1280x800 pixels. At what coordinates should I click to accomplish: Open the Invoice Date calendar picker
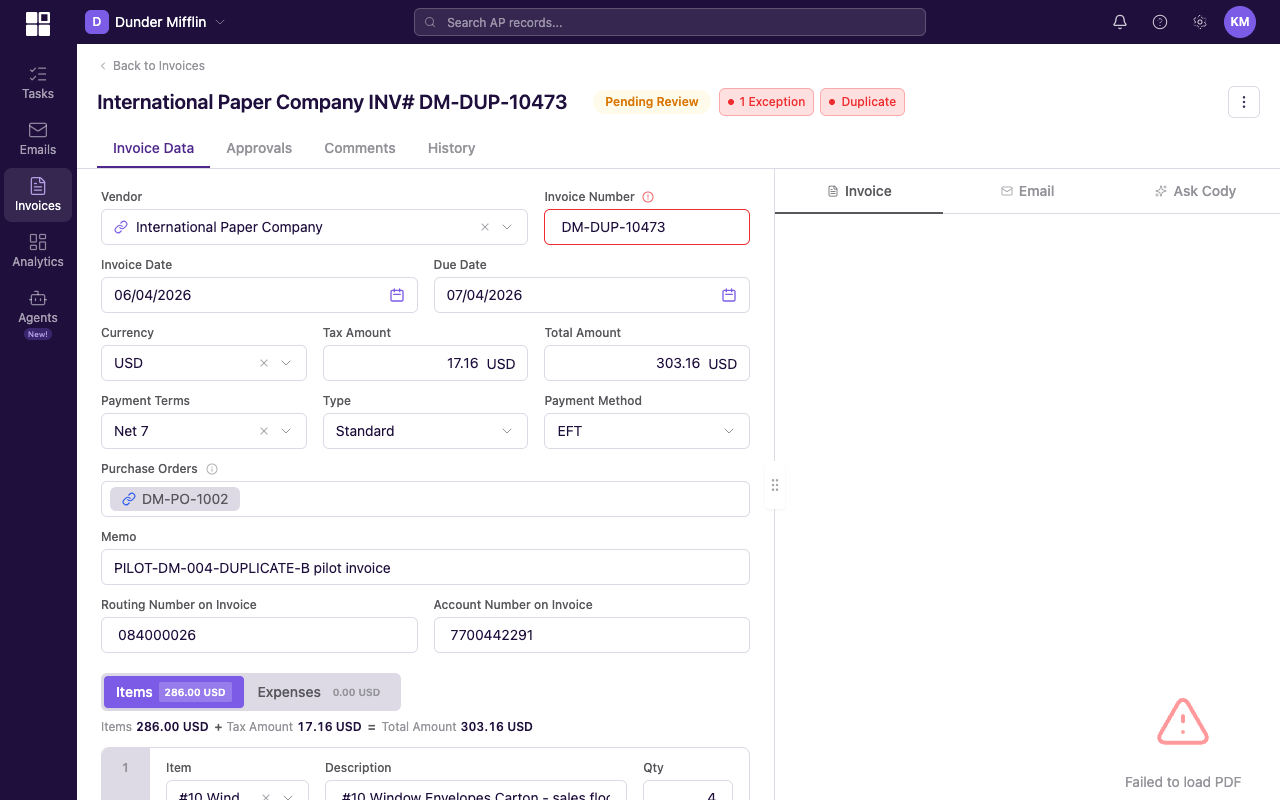(397, 295)
